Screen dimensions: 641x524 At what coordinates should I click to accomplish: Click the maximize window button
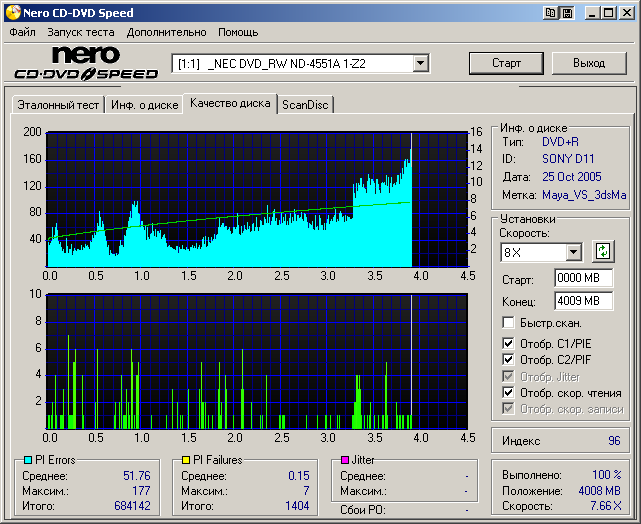tap(609, 13)
